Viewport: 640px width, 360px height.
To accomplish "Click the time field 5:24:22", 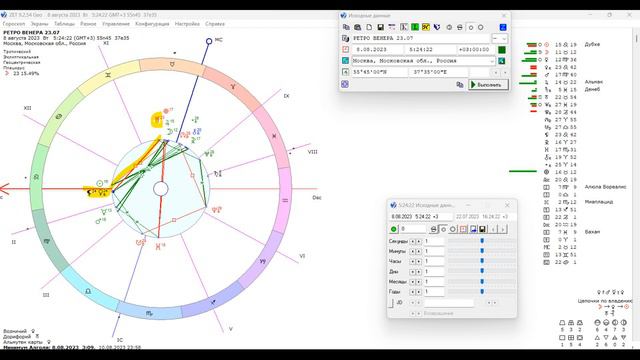I will click(430, 49).
